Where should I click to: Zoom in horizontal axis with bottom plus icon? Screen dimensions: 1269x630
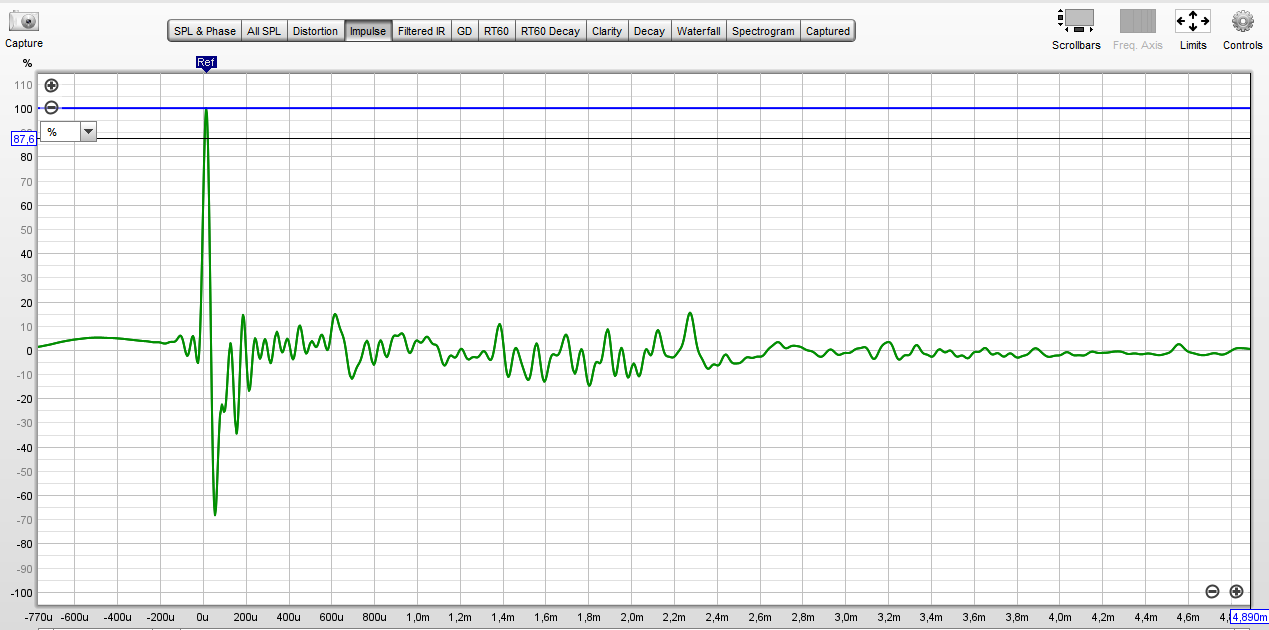click(x=1236, y=591)
